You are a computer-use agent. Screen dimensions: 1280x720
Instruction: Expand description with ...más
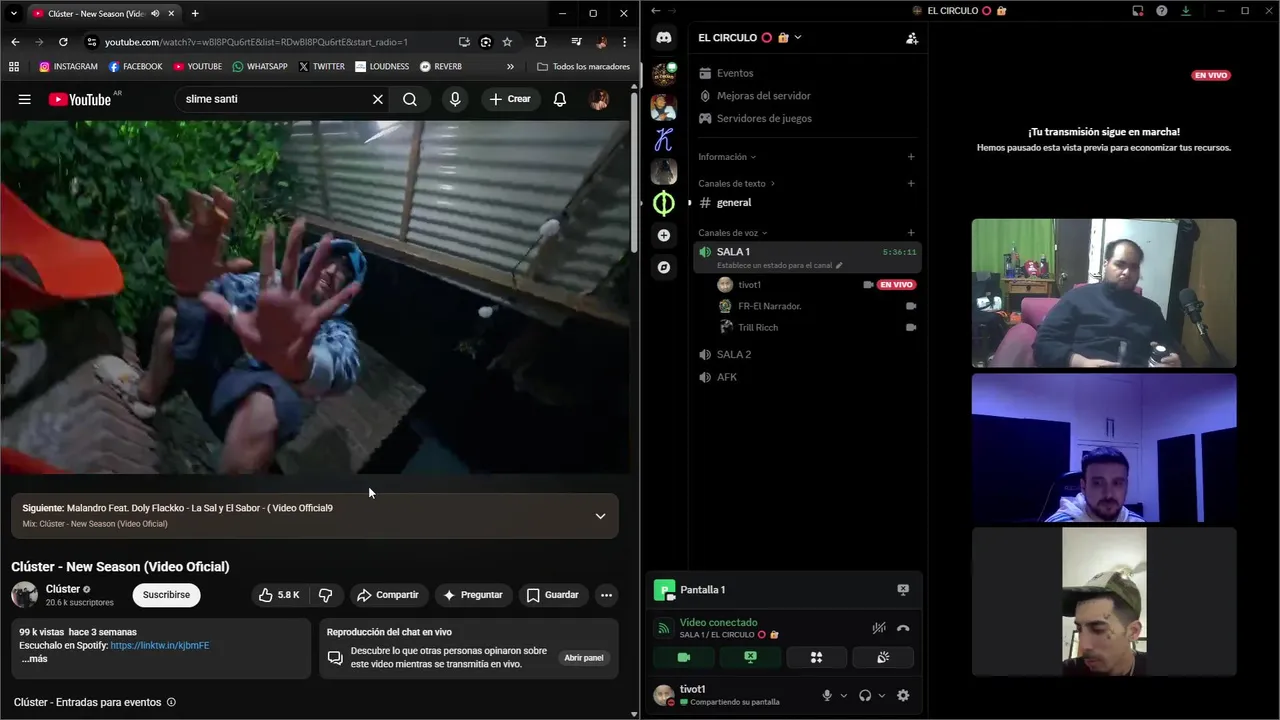click(33, 659)
